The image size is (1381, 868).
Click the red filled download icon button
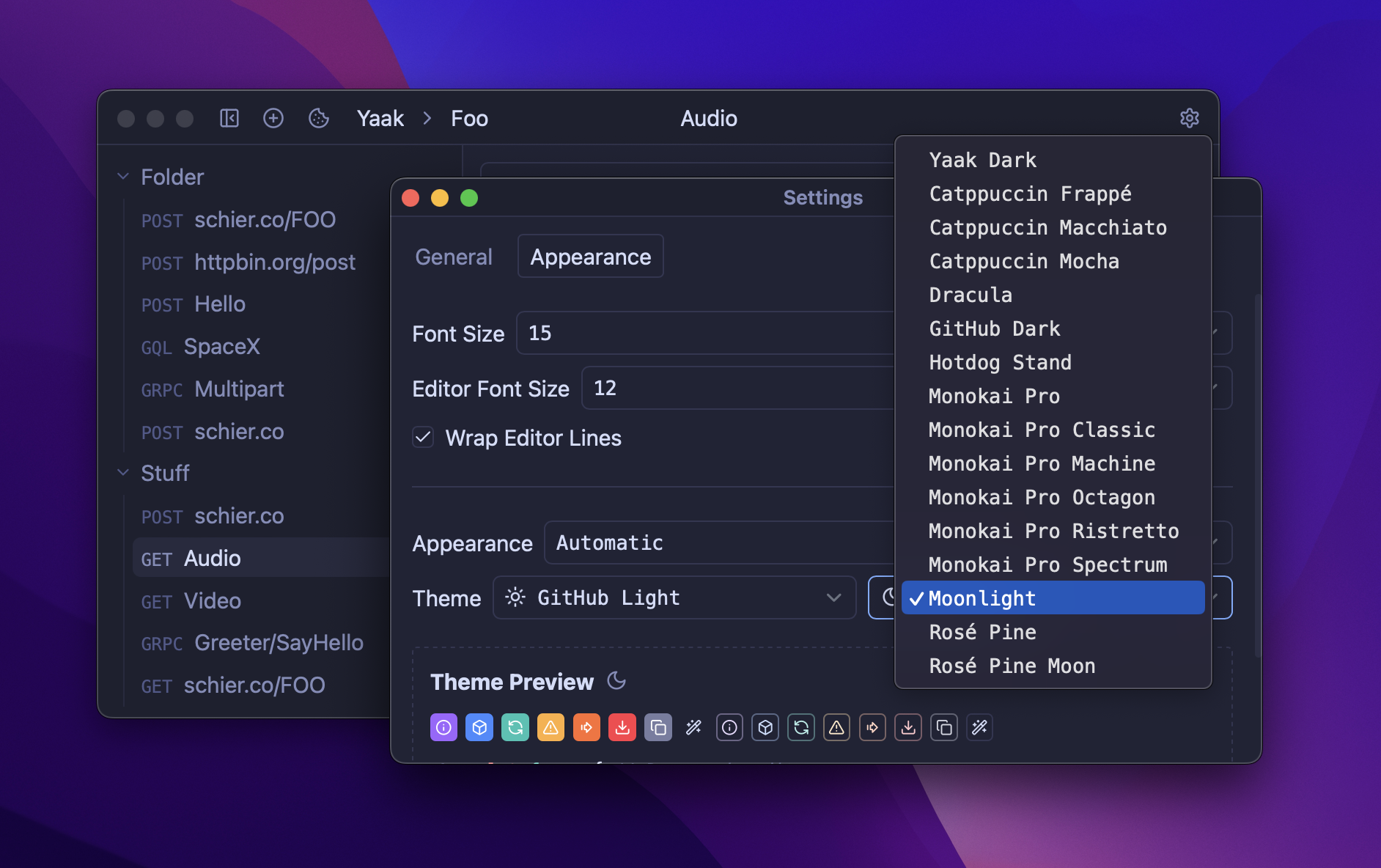pos(622,727)
